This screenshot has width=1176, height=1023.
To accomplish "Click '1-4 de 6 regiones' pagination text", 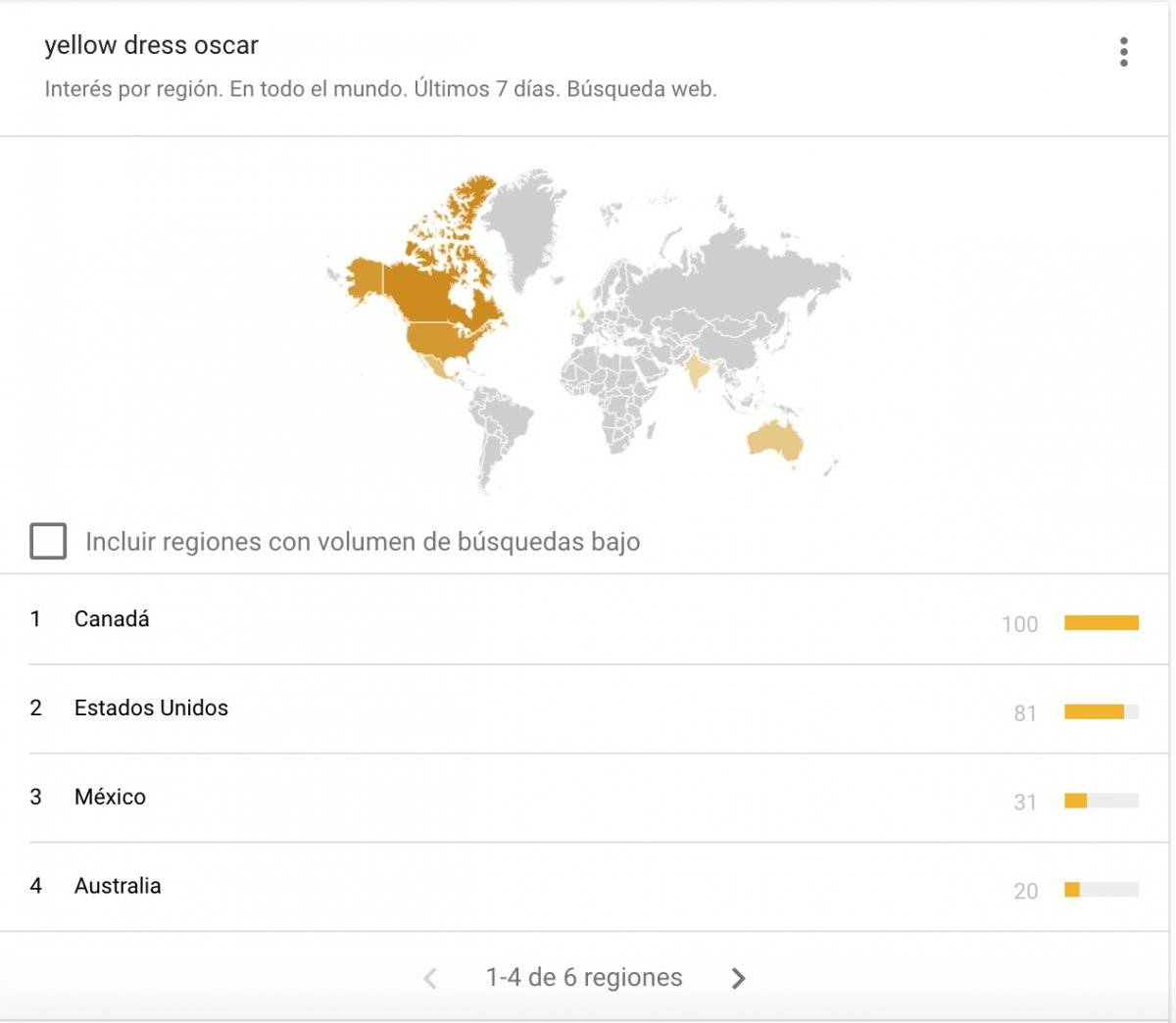I will [x=584, y=978].
